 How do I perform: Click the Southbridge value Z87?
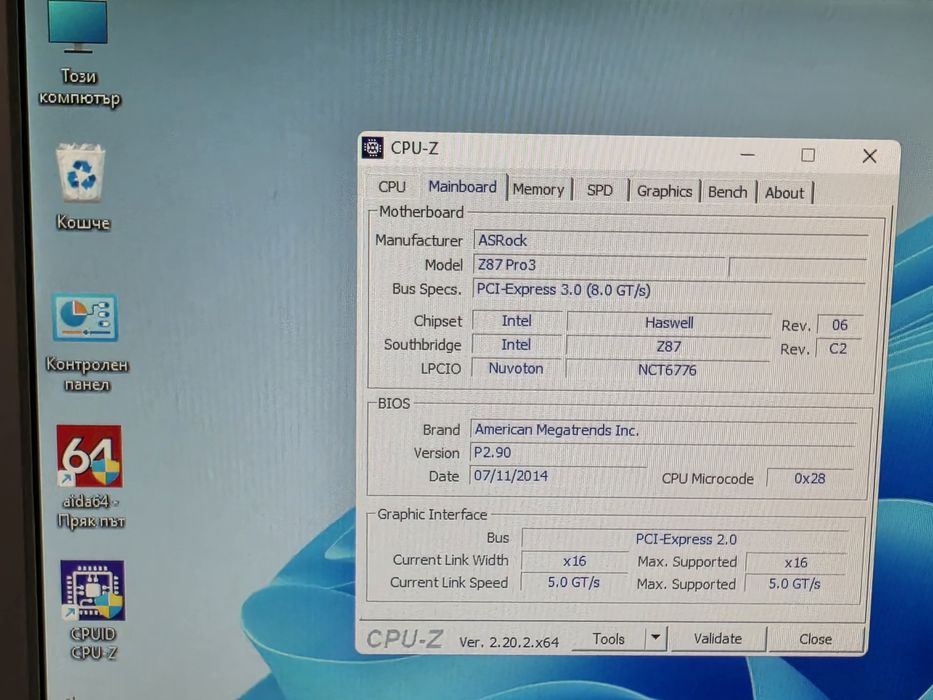pos(668,346)
